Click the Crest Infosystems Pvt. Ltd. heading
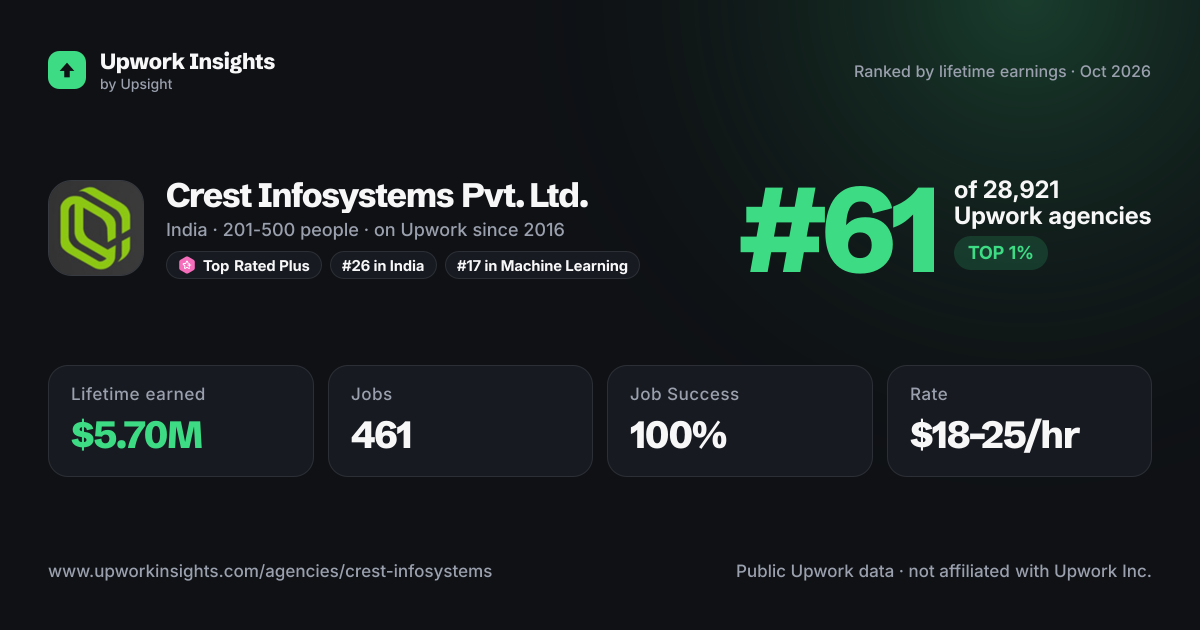 point(377,195)
